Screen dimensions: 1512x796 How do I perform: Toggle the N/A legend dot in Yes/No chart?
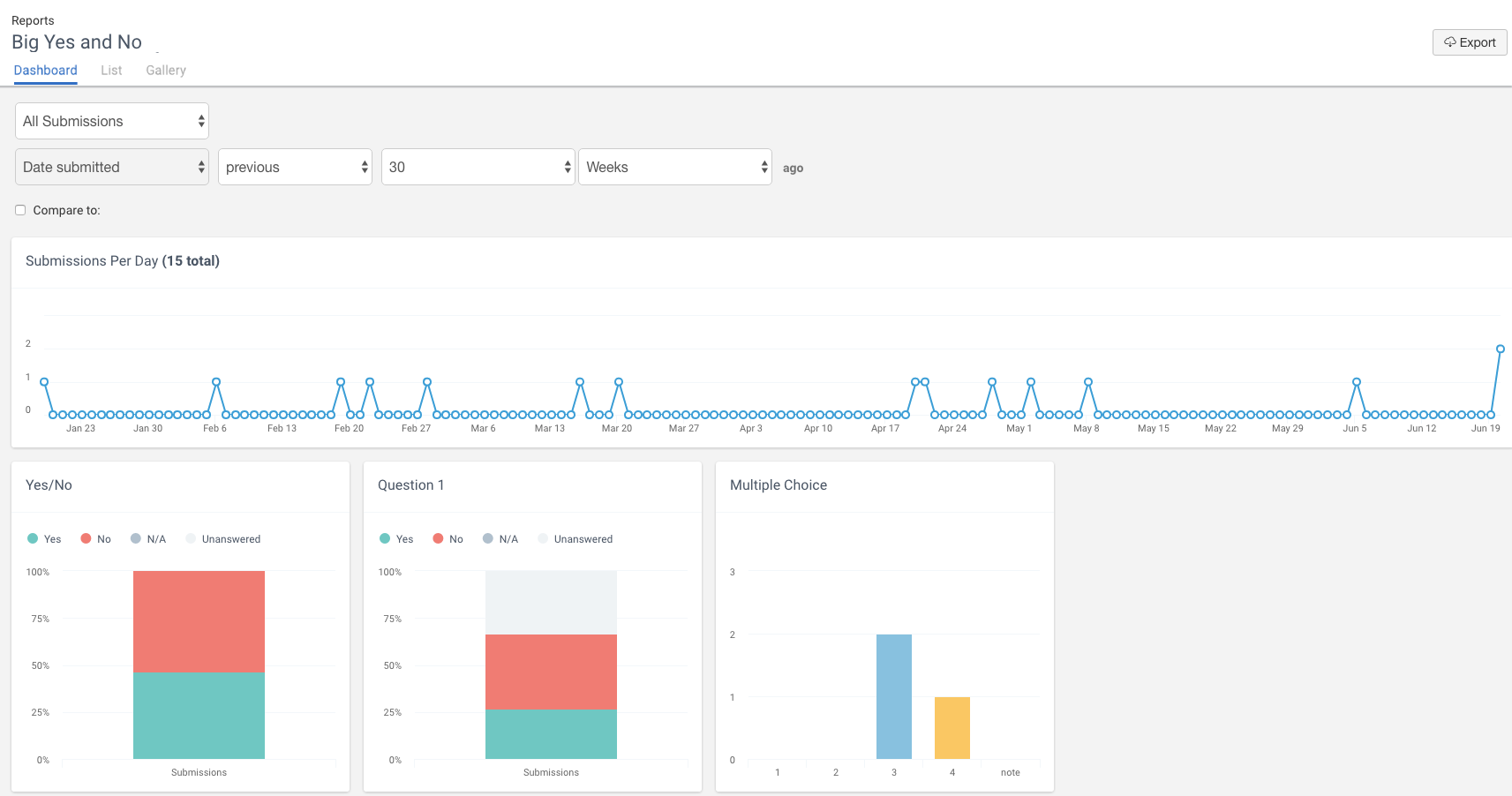pos(136,538)
